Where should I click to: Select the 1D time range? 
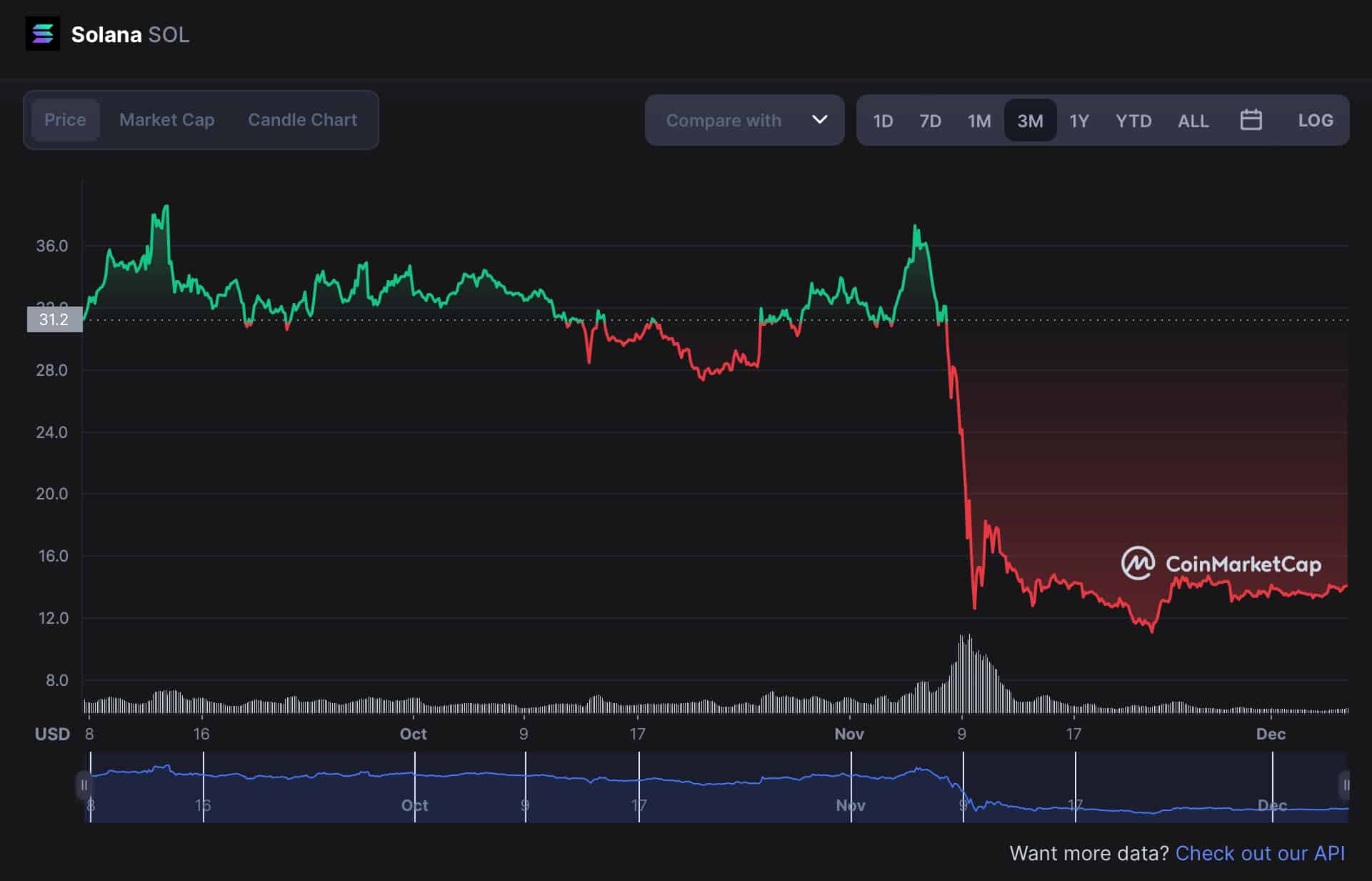point(883,121)
